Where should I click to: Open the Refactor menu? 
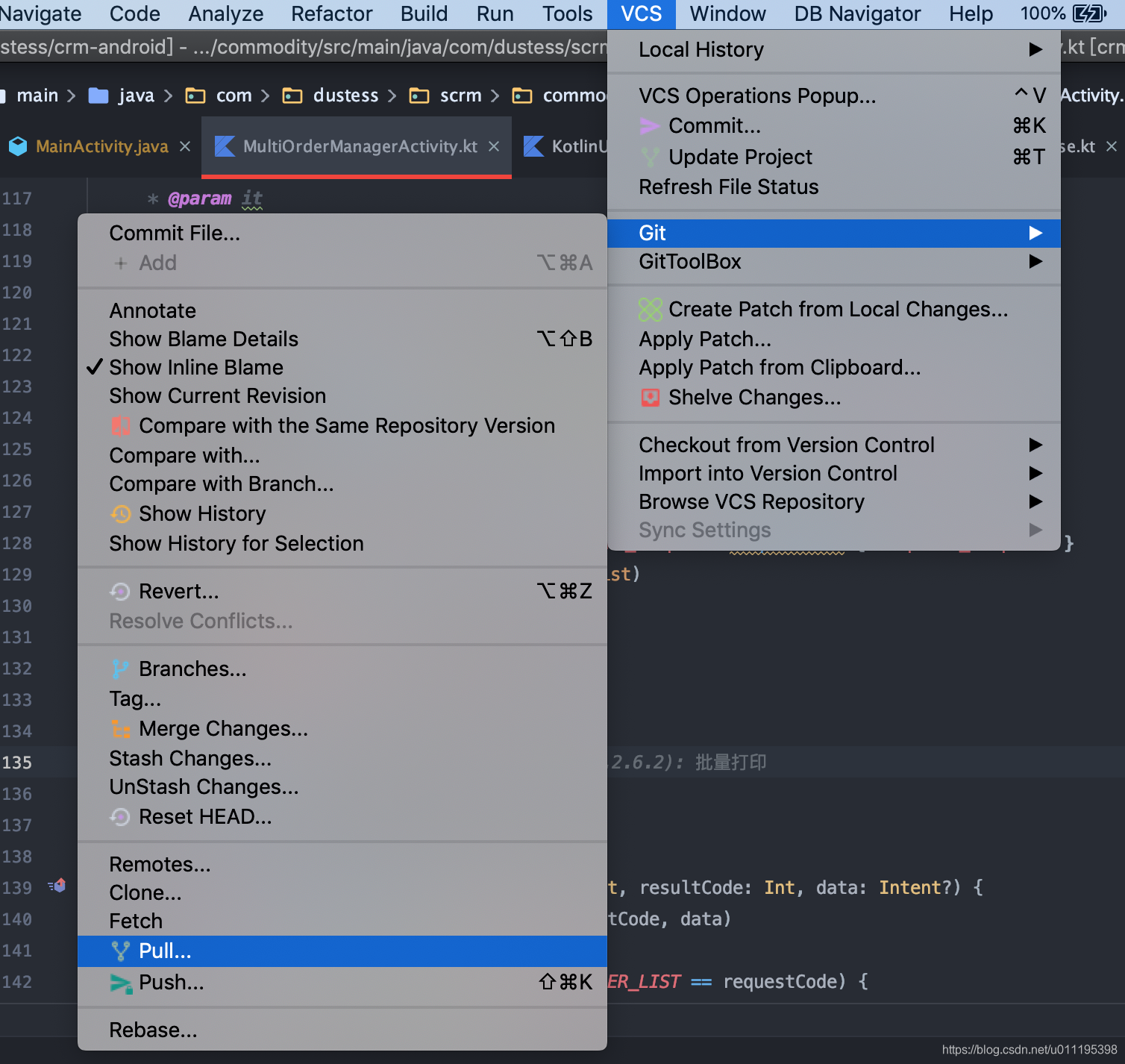pyautogui.click(x=332, y=13)
